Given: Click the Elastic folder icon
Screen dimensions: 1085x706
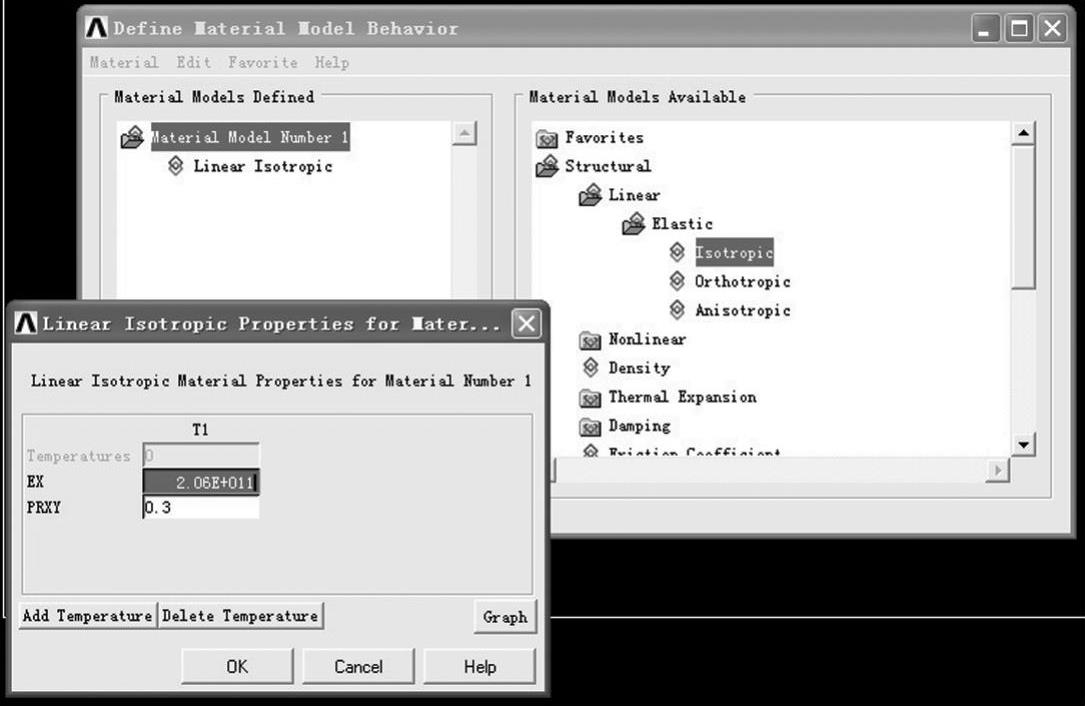Looking at the screenshot, I should pos(633,224).
